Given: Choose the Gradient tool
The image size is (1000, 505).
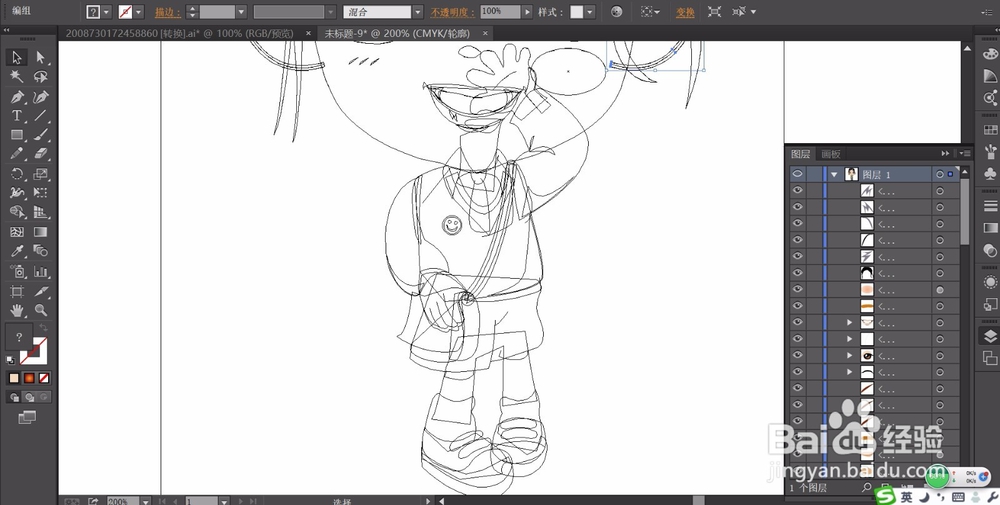Looking at the screenshot, I should [x=41, y=232].
